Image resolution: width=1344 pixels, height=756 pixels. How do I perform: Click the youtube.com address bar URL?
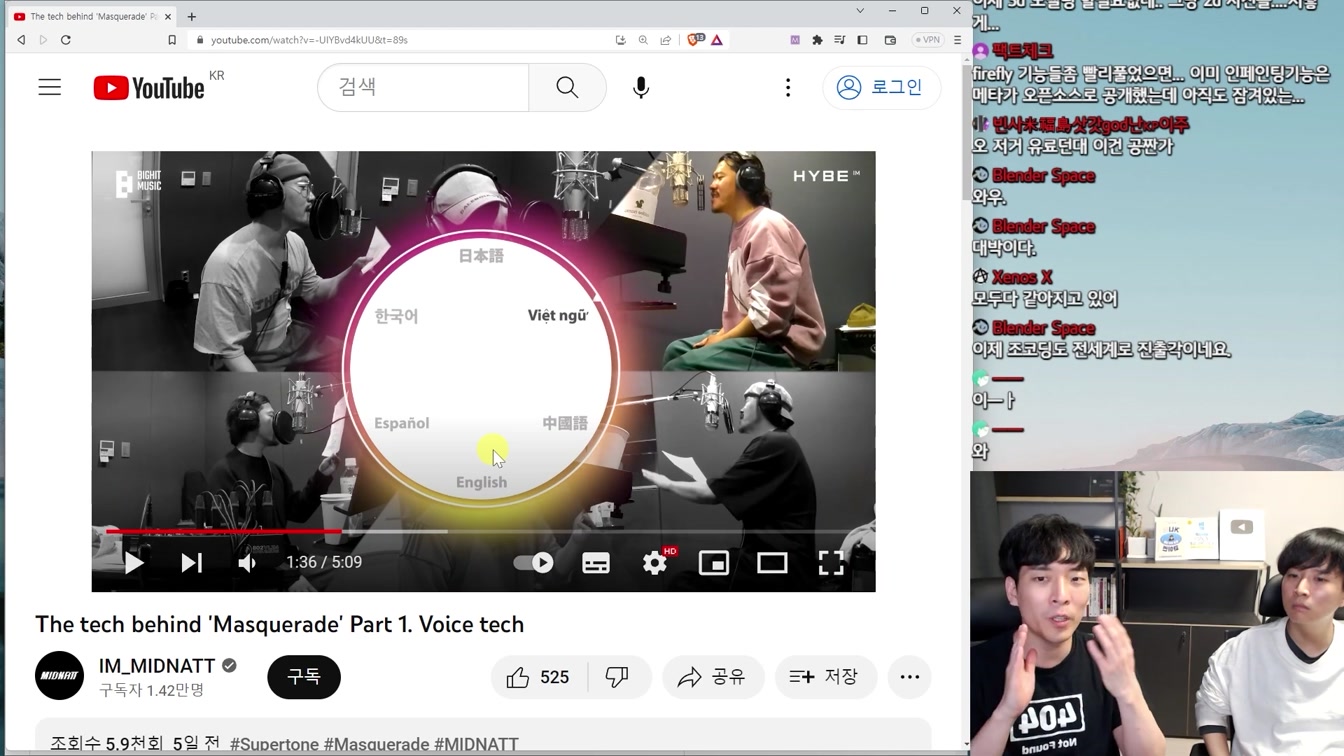(309, 40)
